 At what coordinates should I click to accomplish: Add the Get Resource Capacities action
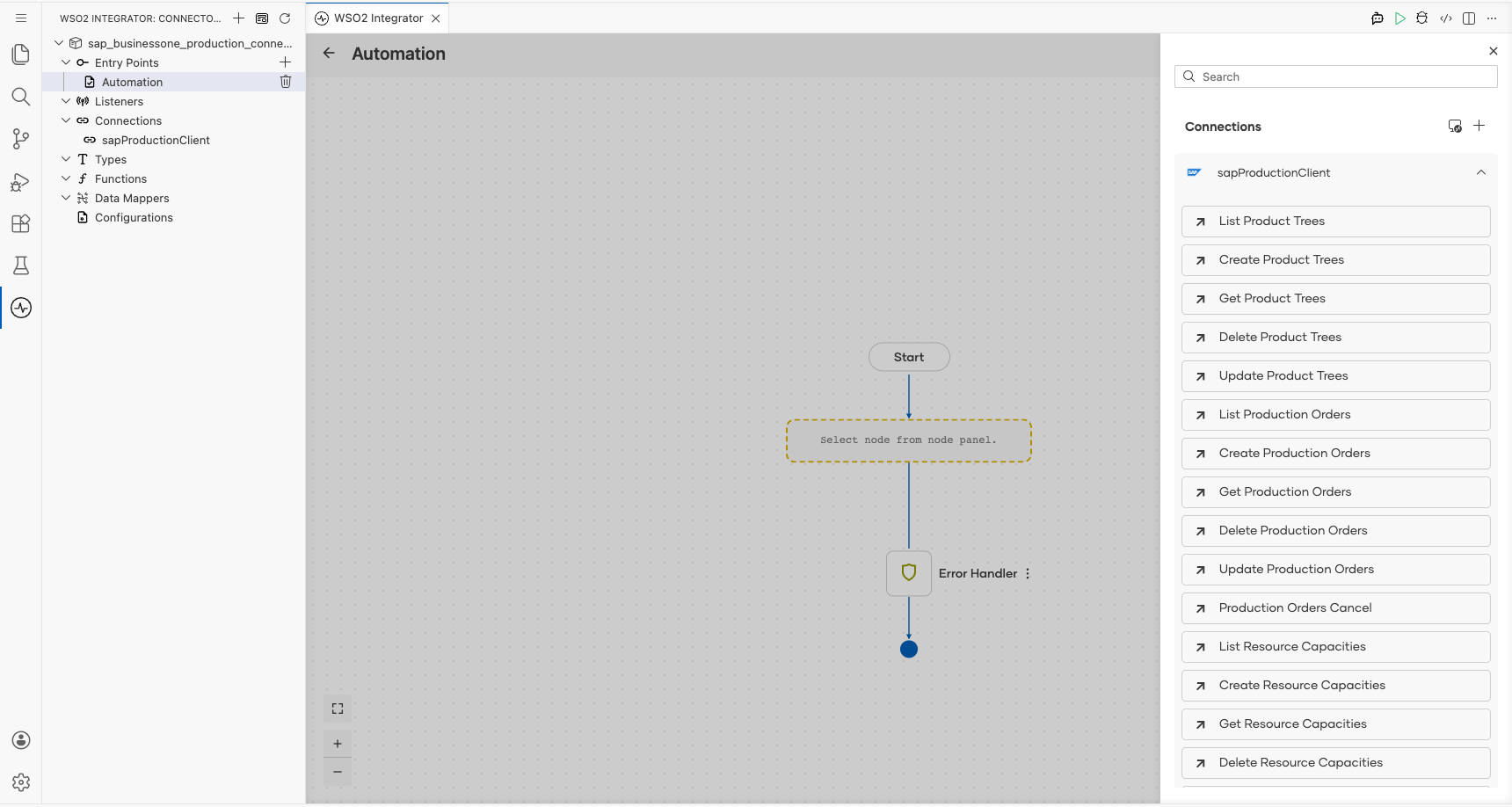[x=1336, y=724]
